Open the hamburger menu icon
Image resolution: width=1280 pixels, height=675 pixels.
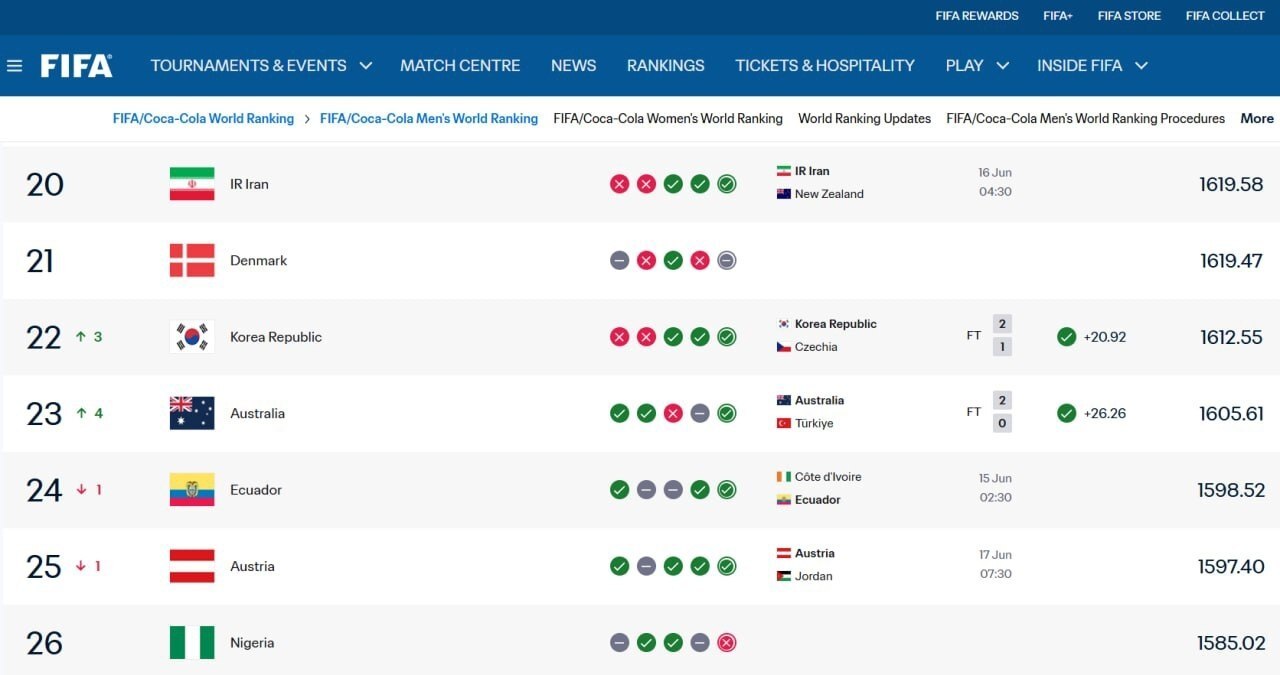click(x=14, y=66)
